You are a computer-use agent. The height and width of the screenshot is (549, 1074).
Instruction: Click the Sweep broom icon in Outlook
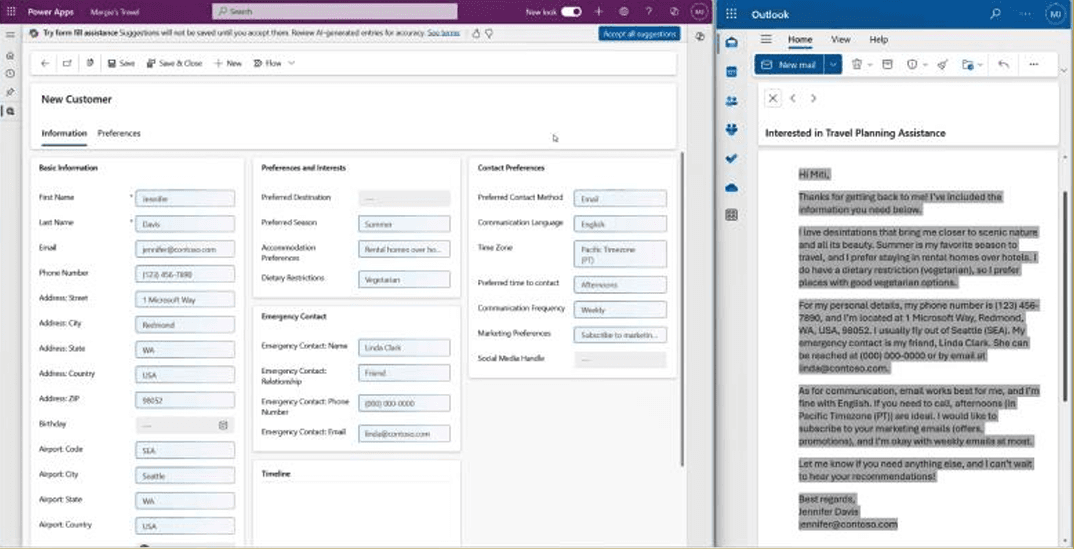[942, 64]
